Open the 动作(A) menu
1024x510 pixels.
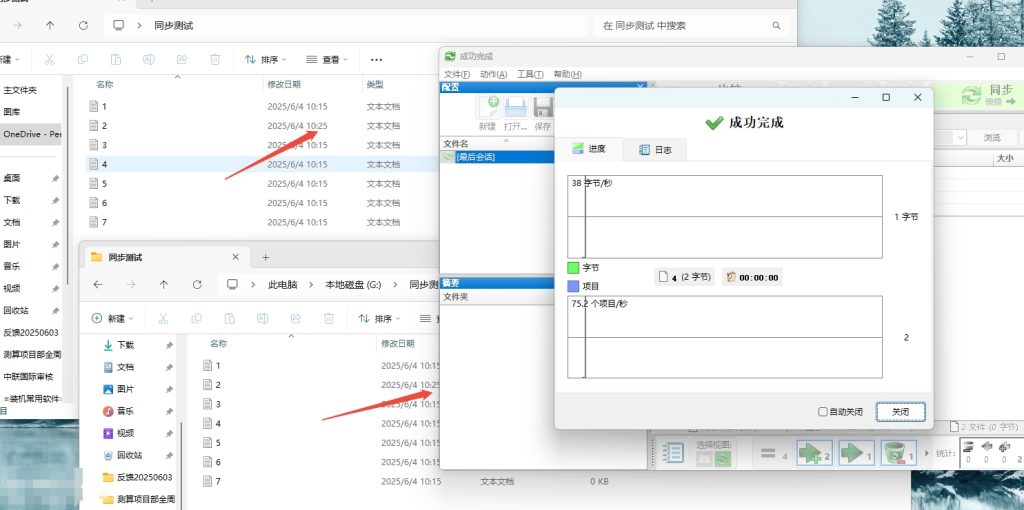tap(493, 74)
